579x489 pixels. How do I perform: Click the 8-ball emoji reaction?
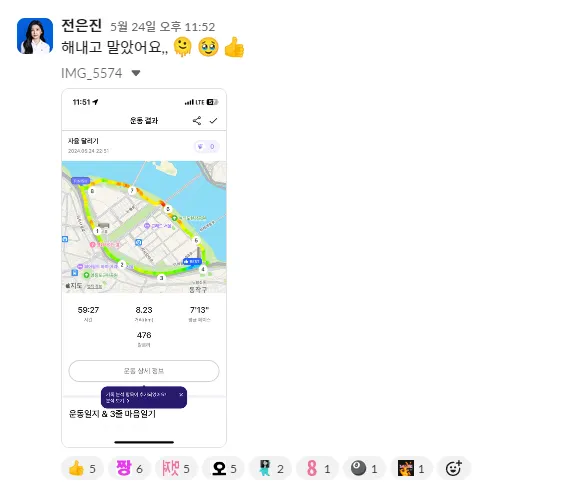tap(364, 469)
